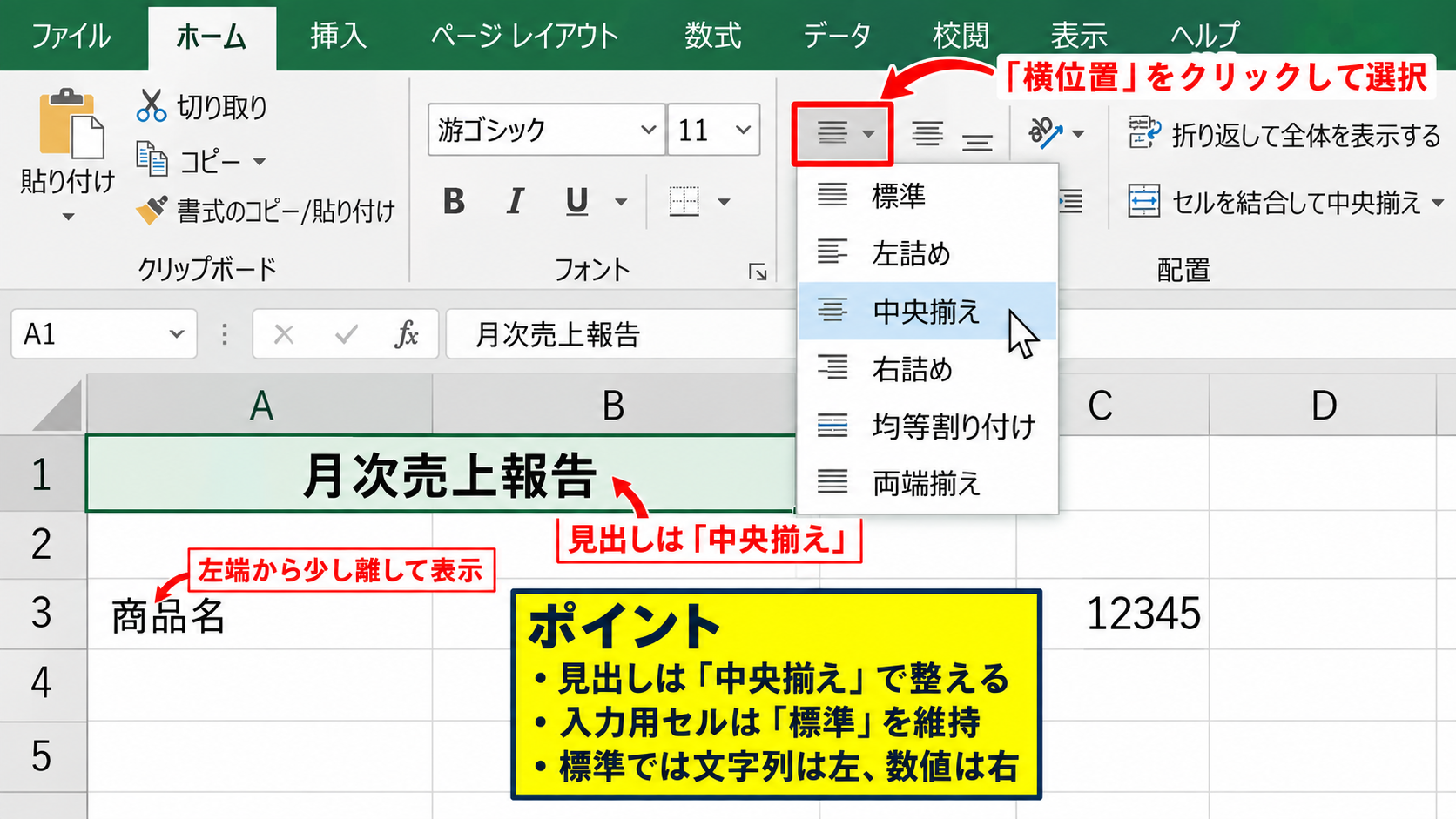The image size is (1456, 819).
Task: Select 両端揃え in the alignment menu
Action: coord(927,483)
